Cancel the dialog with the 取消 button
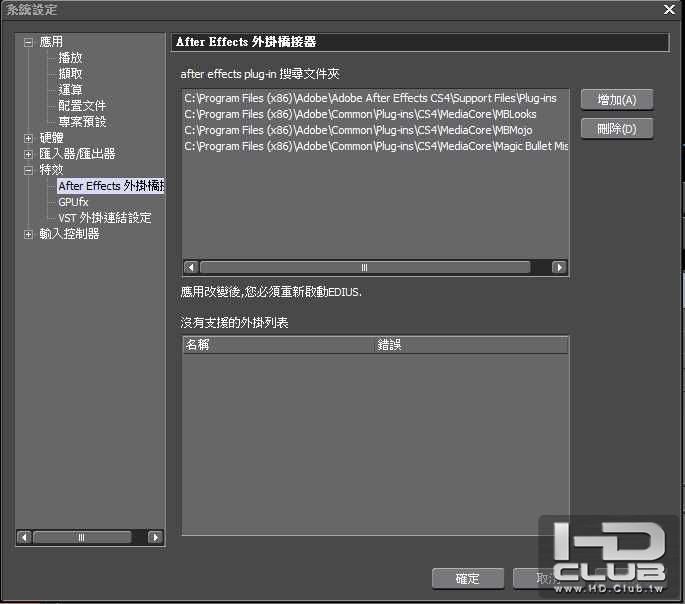The width and height of the screenshot is (685, 604). pyautogui.click(x=547, y=578)
